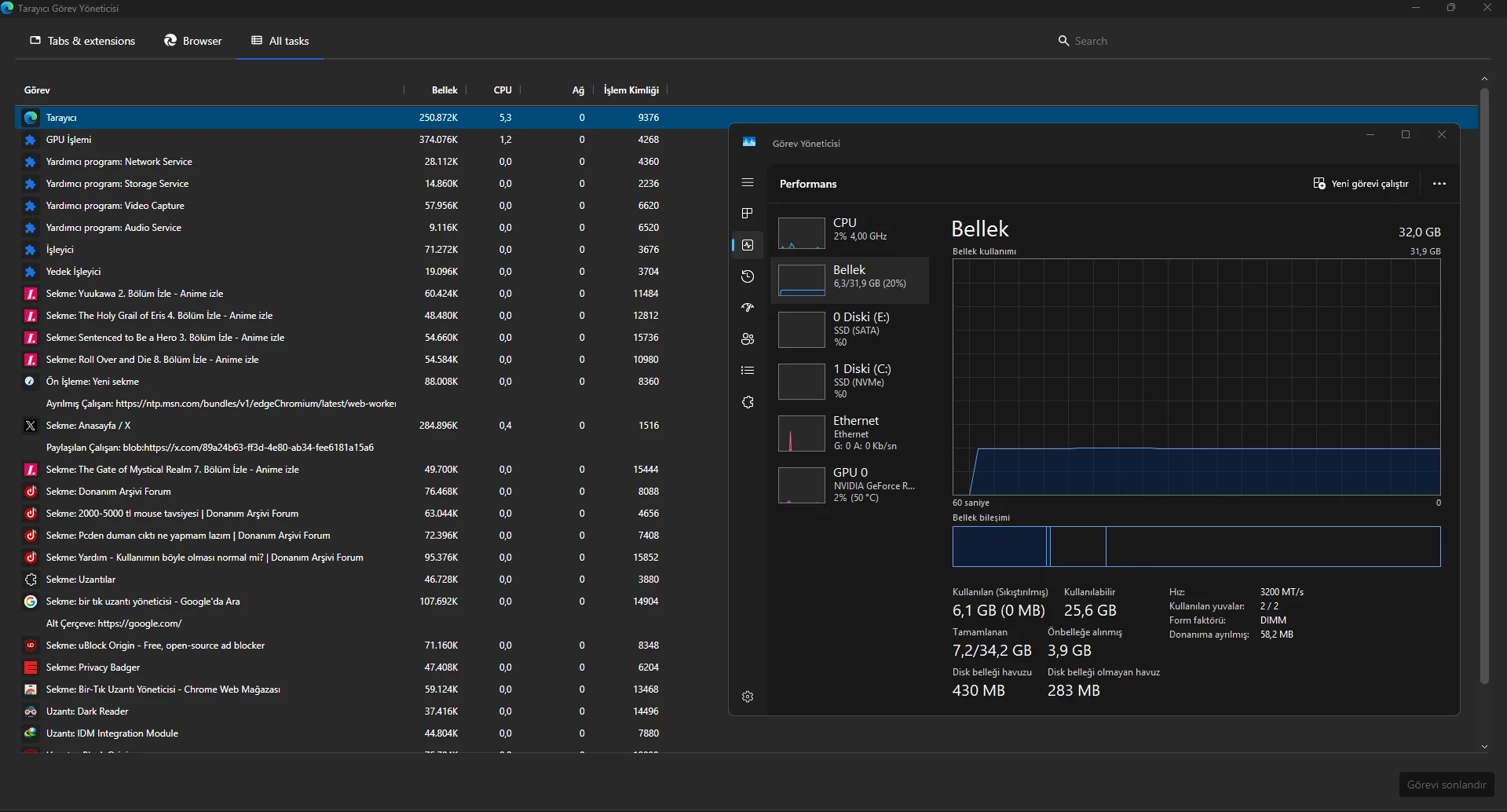Open the Users icon in sidebar
Screen dimensions: 1507x812
point(747,339)
